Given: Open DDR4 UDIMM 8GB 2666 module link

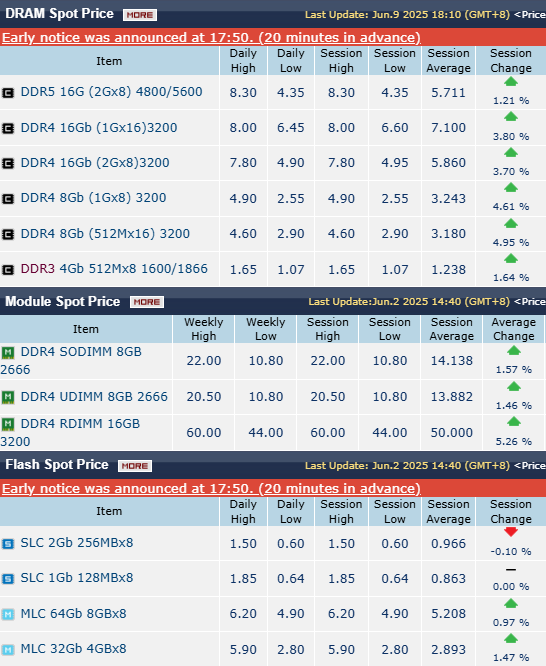Looking at the screenshot, I should tap(94, 397).
